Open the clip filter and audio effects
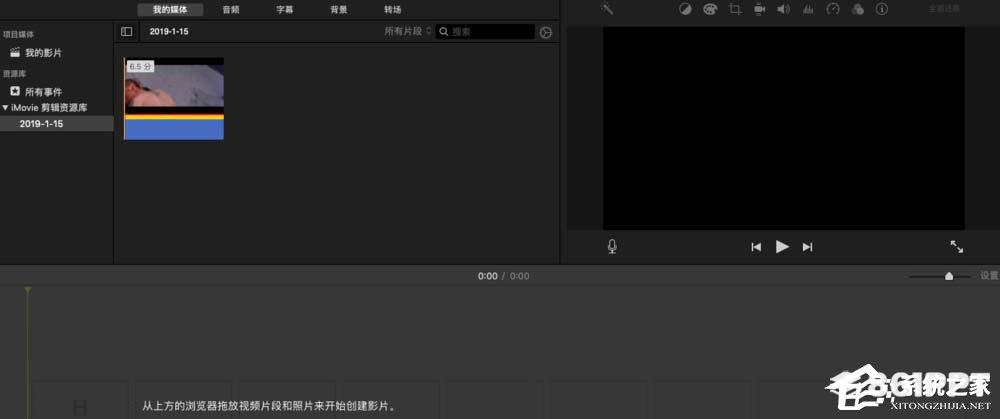The height and width of the screenshot is (419, 1000). click(x=857, y=9)
